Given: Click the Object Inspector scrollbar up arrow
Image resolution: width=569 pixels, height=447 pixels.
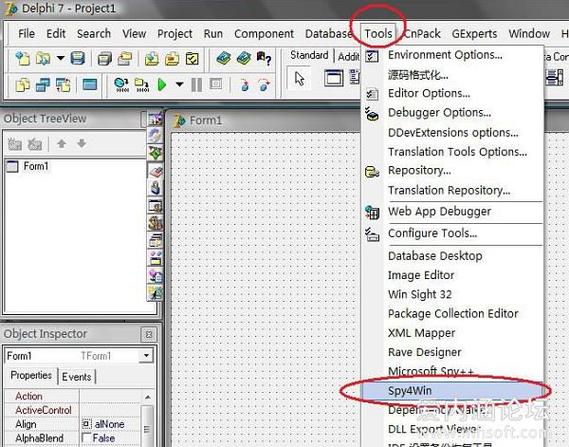Looking at the screenshot, I should [x=147, y=397].
